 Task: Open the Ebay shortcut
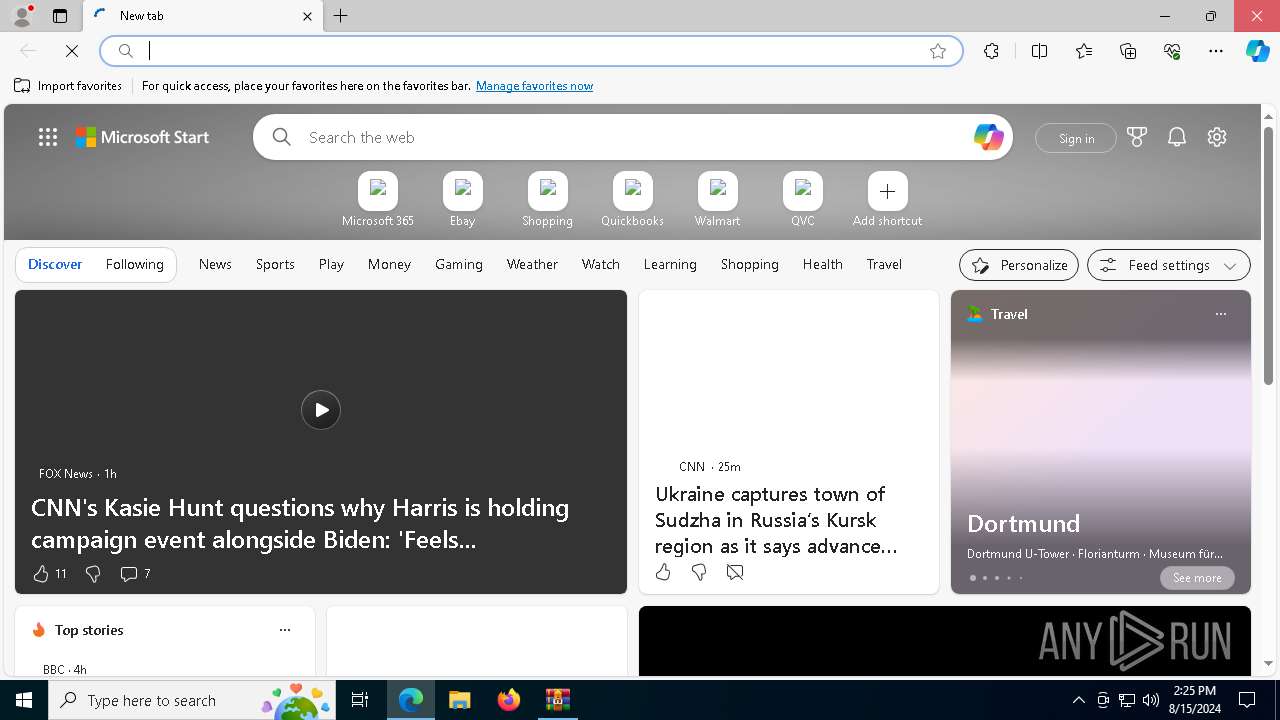463,200
